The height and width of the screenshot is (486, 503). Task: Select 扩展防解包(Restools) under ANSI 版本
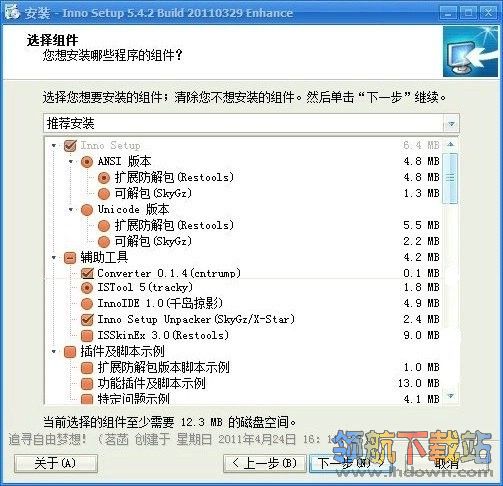point(104,178)
